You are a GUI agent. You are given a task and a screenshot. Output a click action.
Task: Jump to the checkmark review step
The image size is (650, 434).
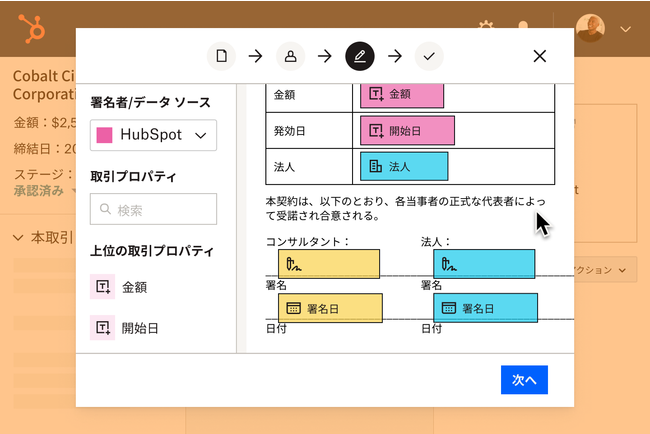pos(429,56)
